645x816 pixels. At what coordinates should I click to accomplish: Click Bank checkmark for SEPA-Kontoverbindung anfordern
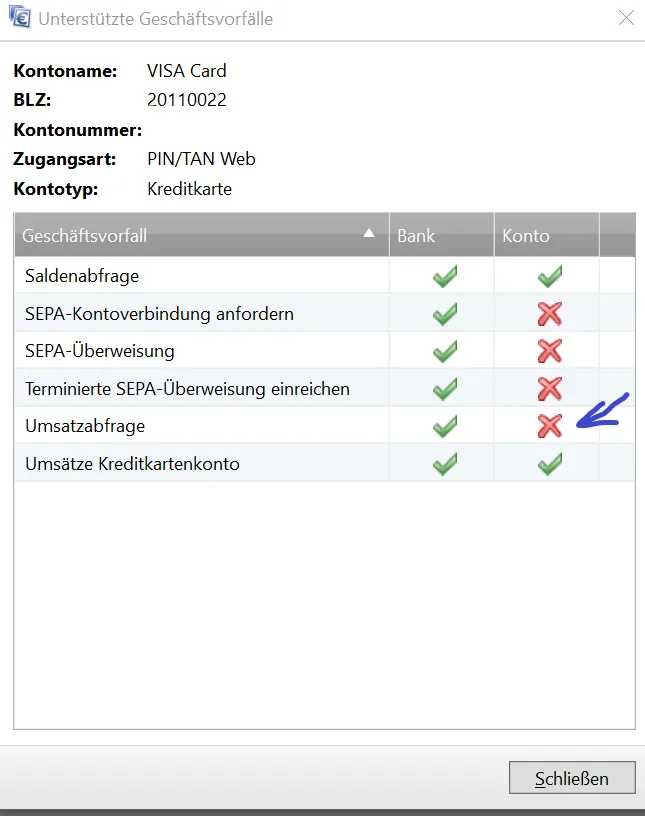click(x=445, y=314)
